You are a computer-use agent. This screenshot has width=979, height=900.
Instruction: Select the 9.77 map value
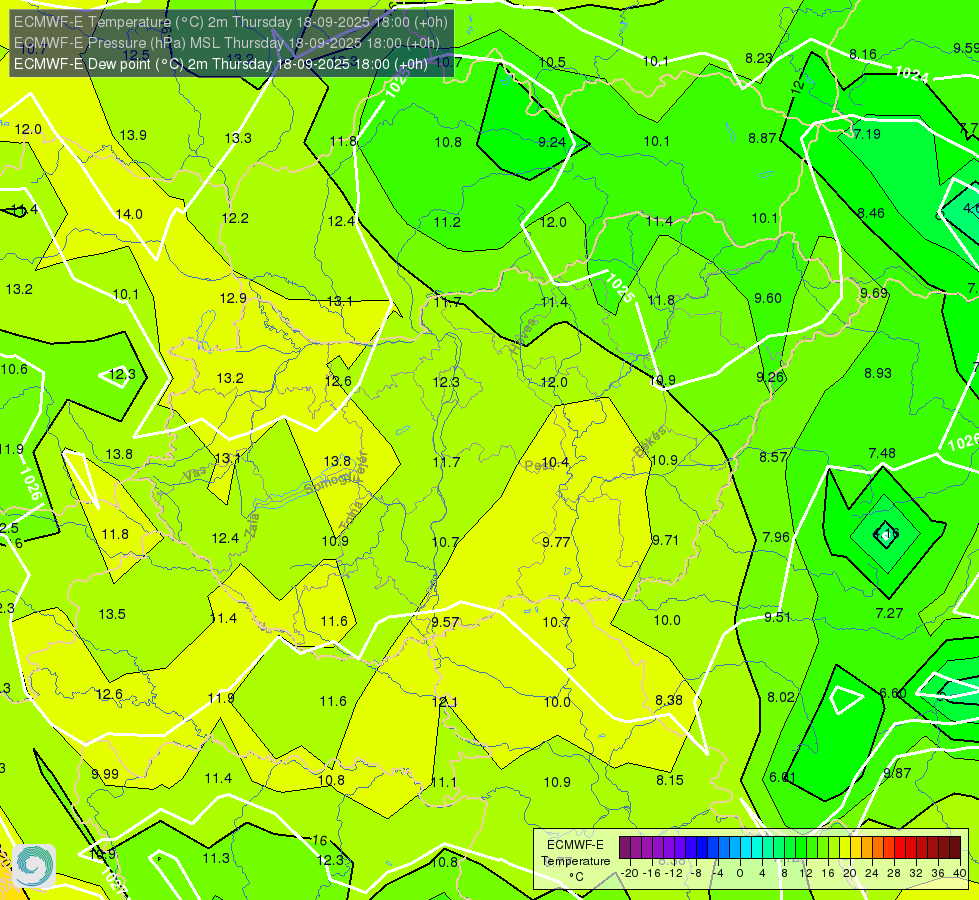coord(556,541)
